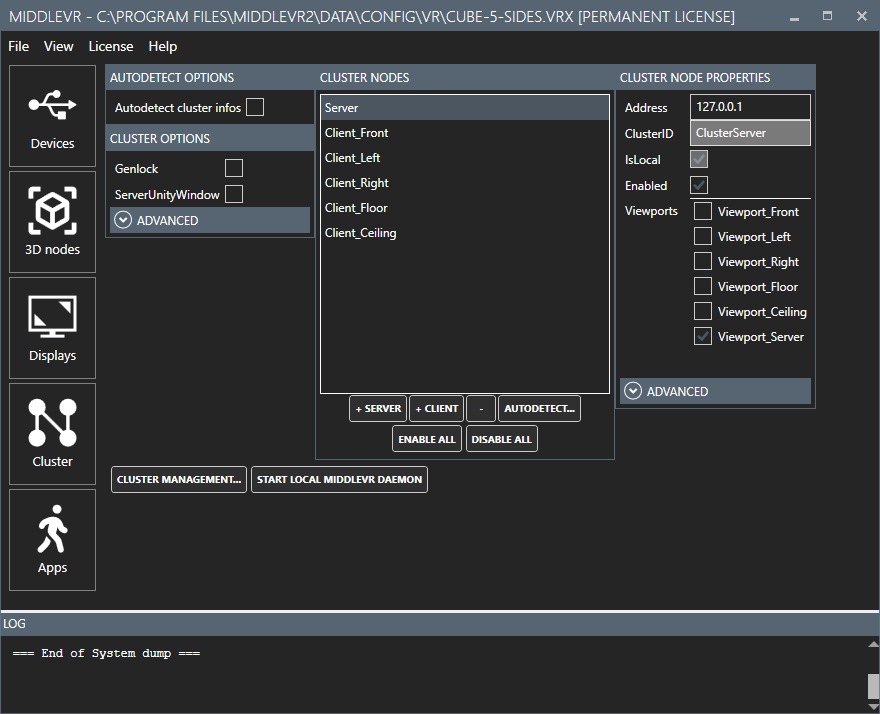Open the 3D nodes panel via the cube icon
880x714 pixels.
(x=52, y=222)
